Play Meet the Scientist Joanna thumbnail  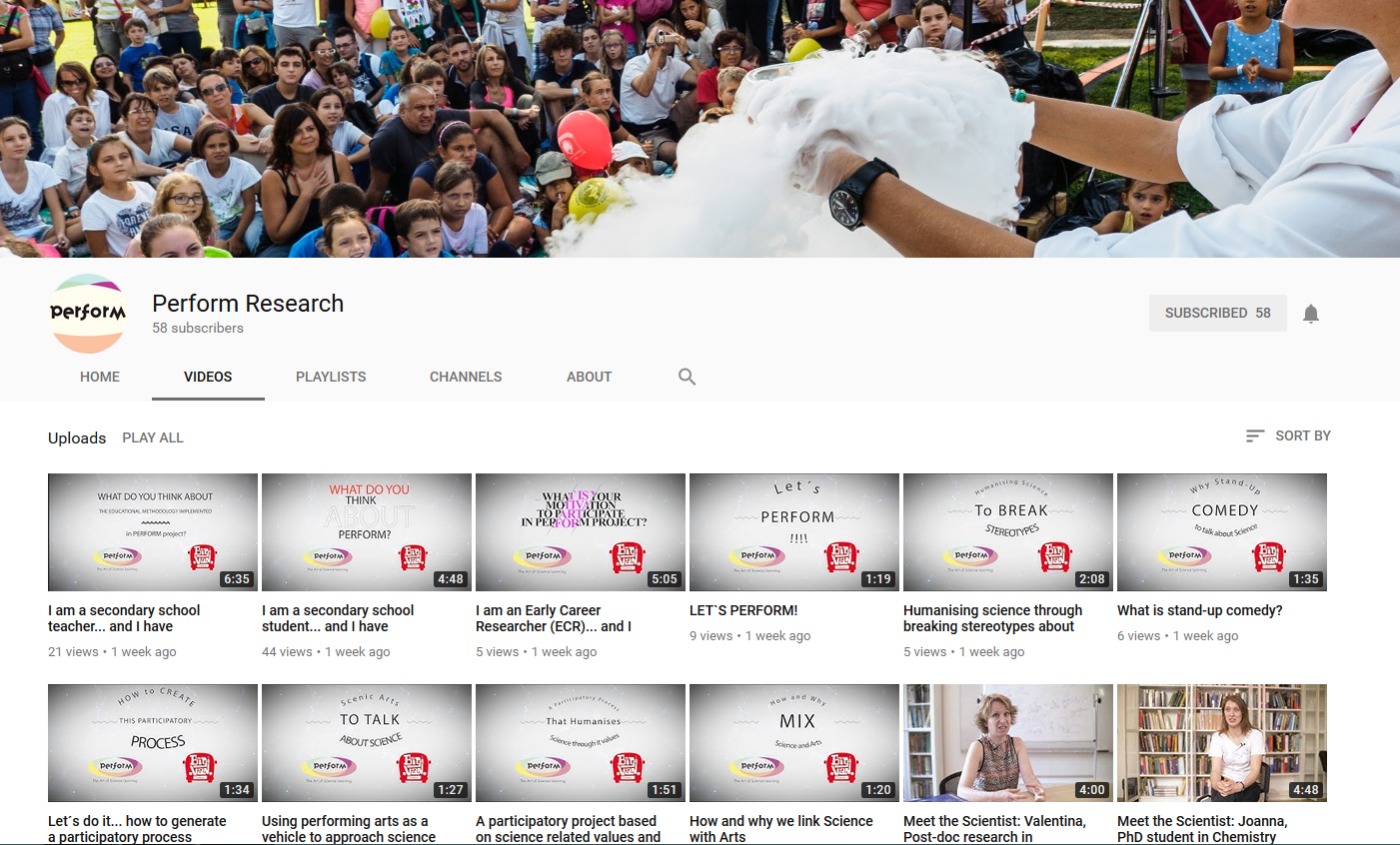(x=1222, y=743)
